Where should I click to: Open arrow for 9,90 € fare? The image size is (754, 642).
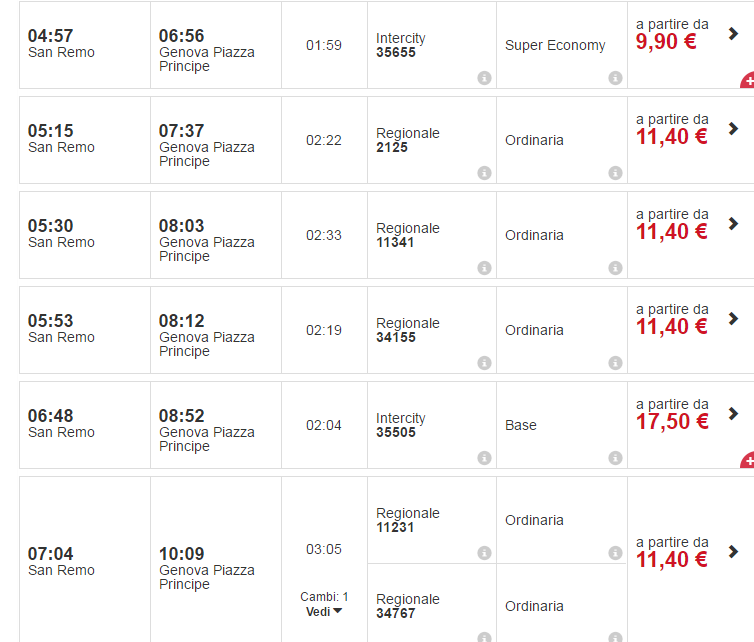(x=733, y=34)
